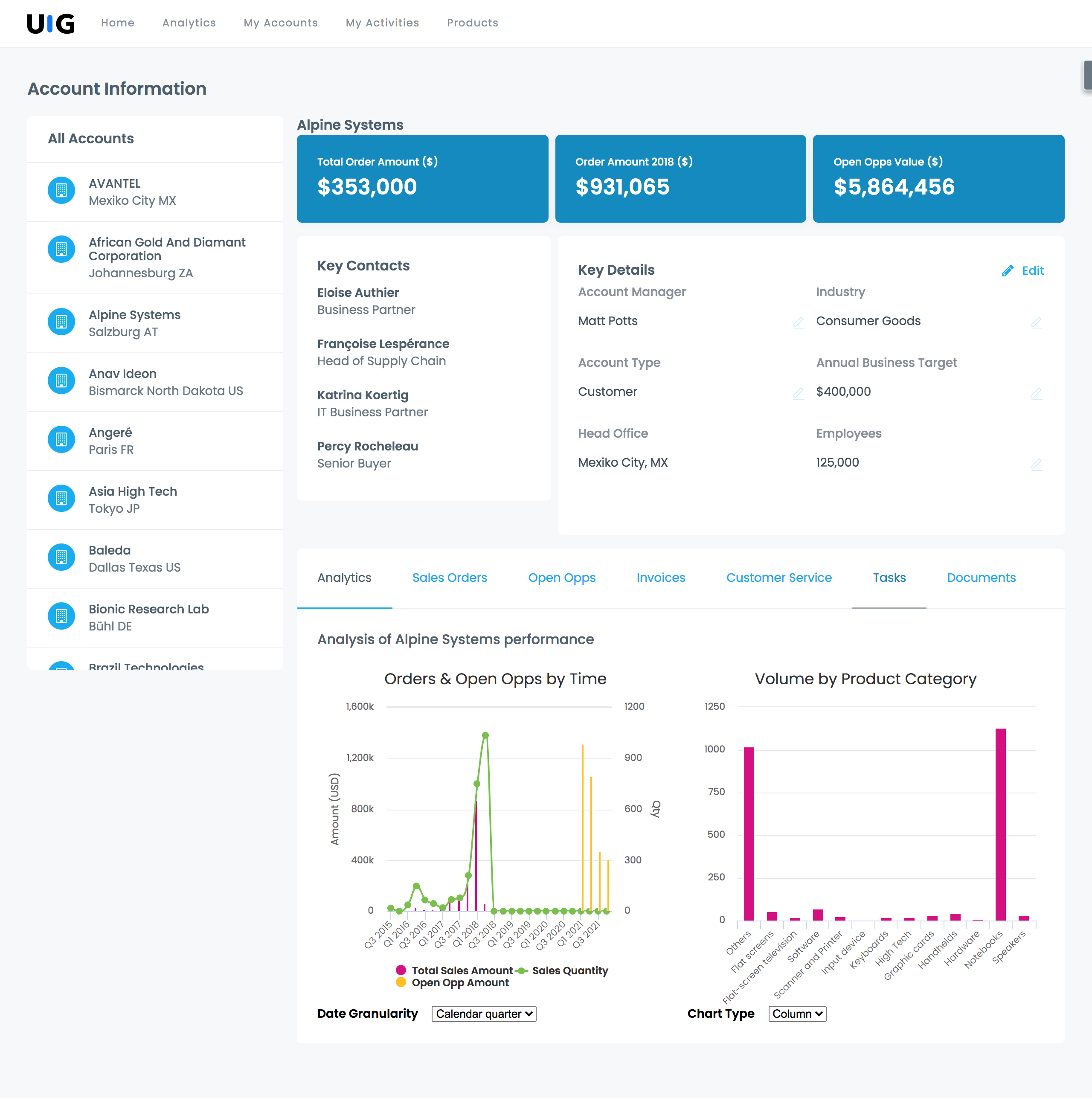Viewport: 1092px width, 1098px height.
Task: Select Bionic Research Lab account
Action: point(155,618)
